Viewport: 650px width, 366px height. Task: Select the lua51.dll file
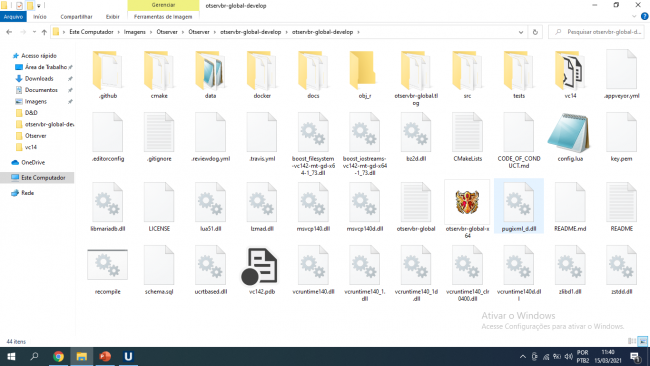pos(211,207)
